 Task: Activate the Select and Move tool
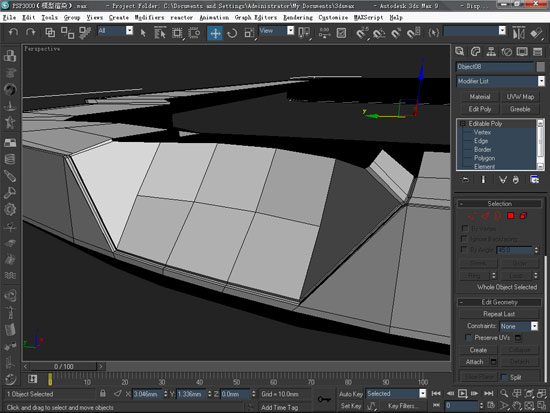[x=215, y=33]
